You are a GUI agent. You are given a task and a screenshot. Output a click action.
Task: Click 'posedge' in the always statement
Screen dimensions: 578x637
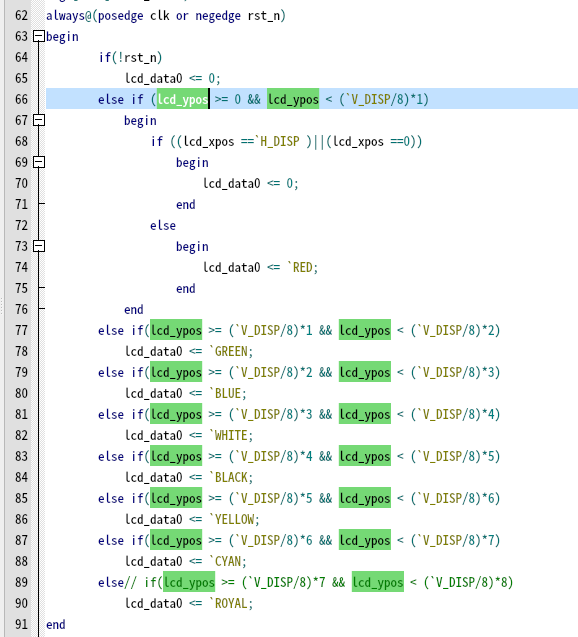tap(121, 16)
